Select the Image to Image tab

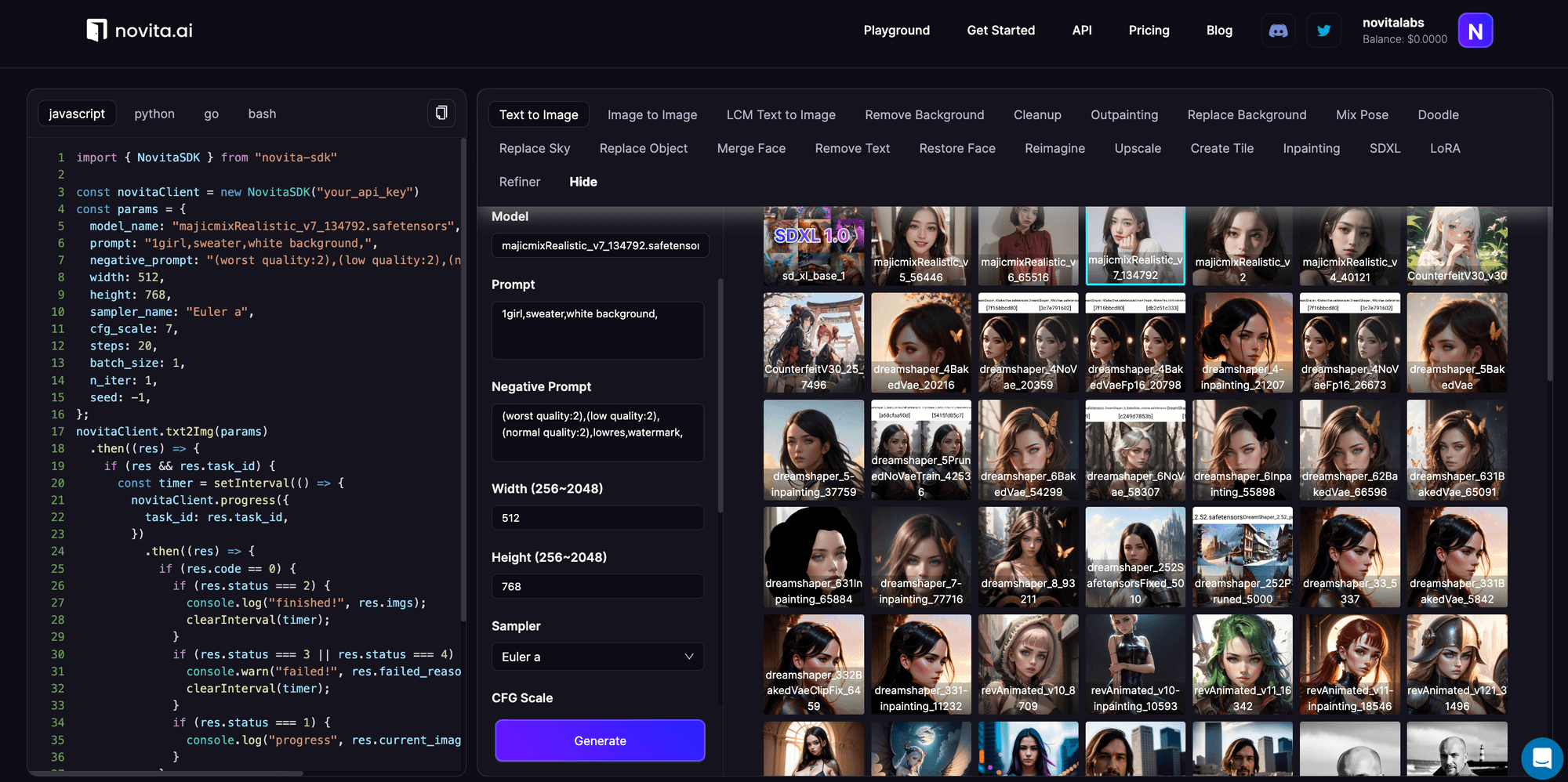[x=652, y=115]
